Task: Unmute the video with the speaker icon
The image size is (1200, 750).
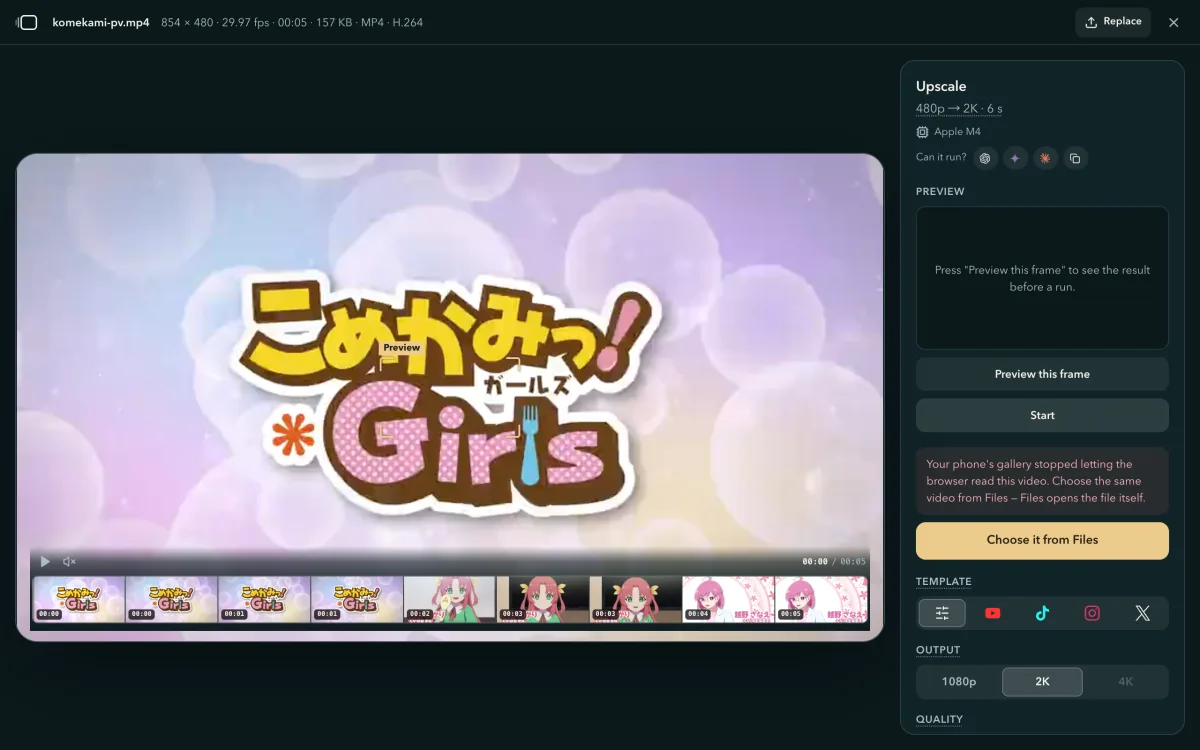Action: [x=69, y=562]
